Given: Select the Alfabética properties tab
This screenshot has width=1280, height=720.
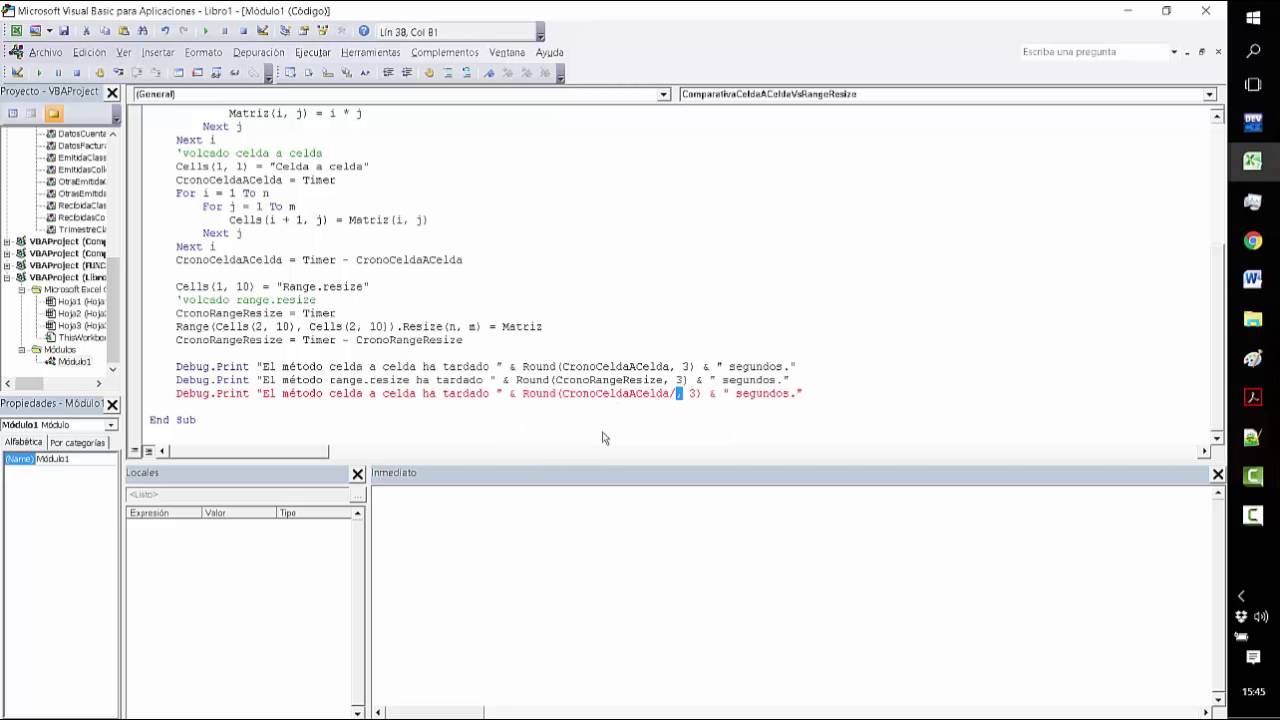Looking at the screenshot, I should (23, 442).
